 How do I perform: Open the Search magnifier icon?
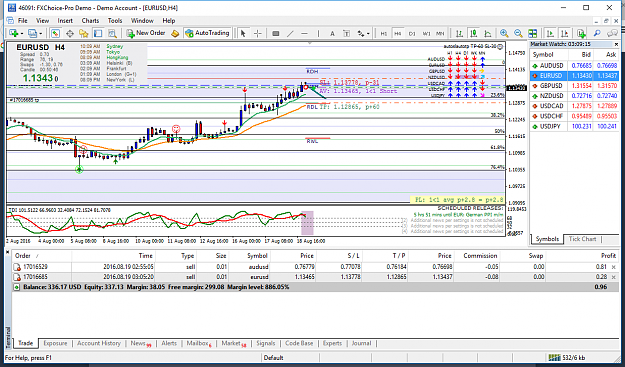(x=597, y=33)
